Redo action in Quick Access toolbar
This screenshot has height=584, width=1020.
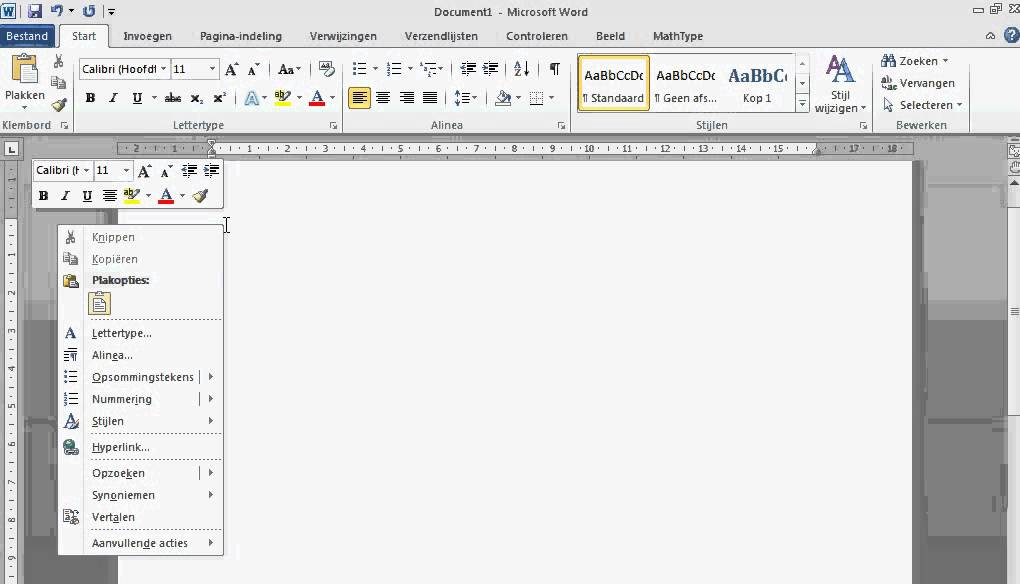tap(89, 11)
